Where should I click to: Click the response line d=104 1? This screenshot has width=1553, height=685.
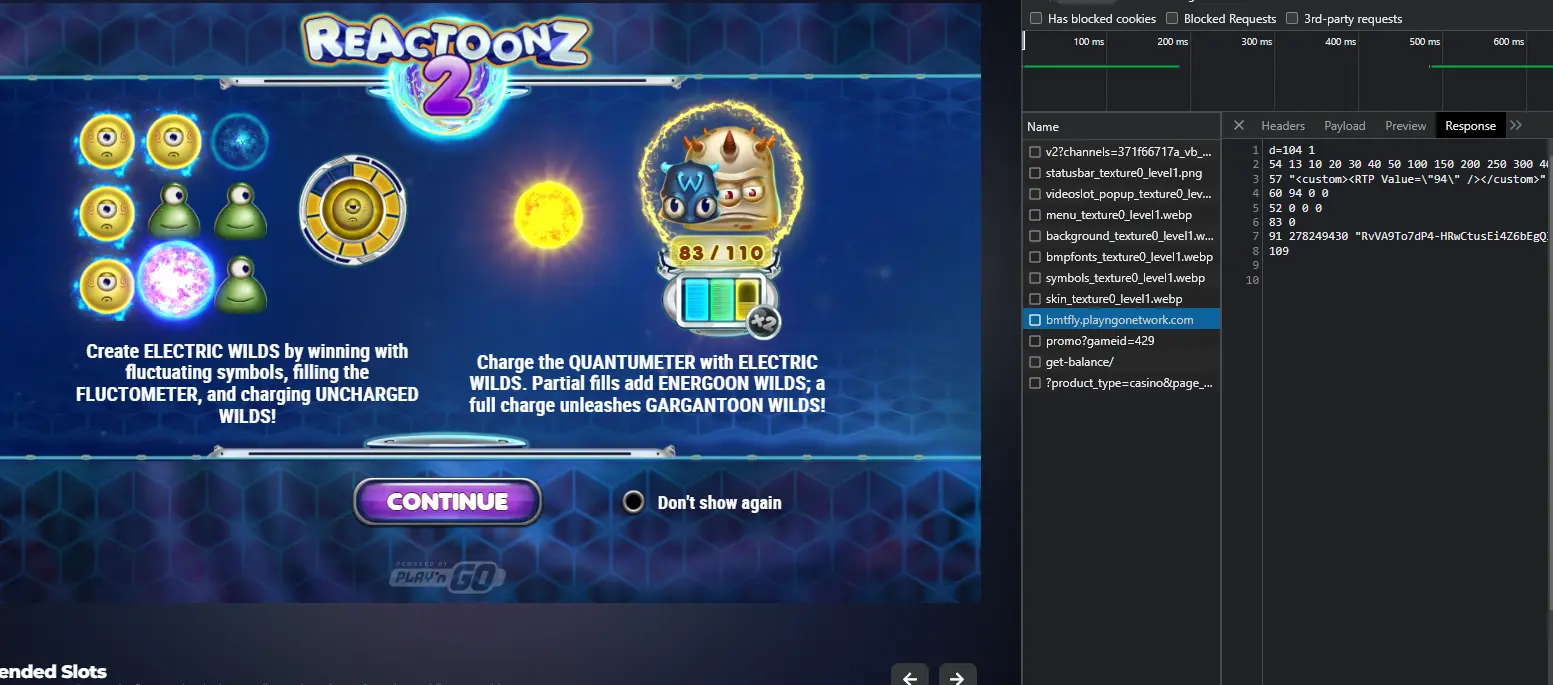[x=1291, y=149]
